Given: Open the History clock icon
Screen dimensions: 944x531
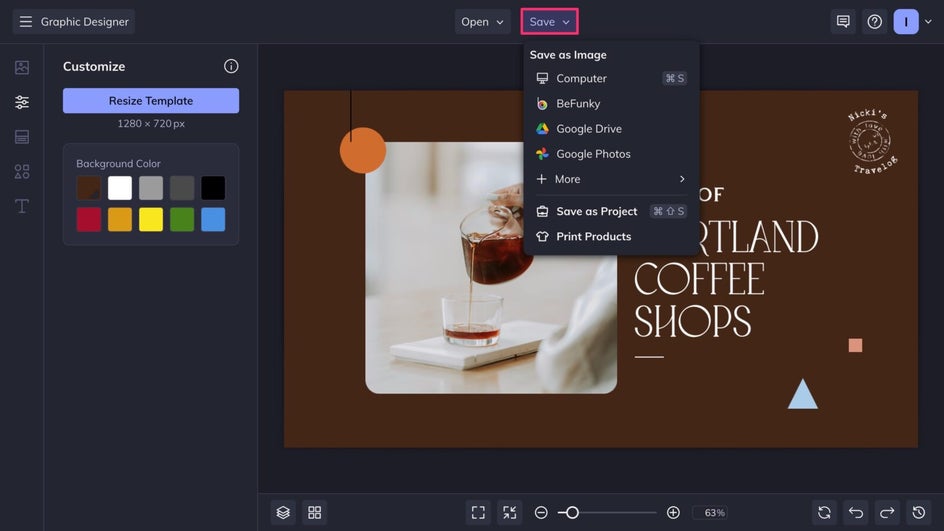Looking at the screenshot, I should (919, 512).
